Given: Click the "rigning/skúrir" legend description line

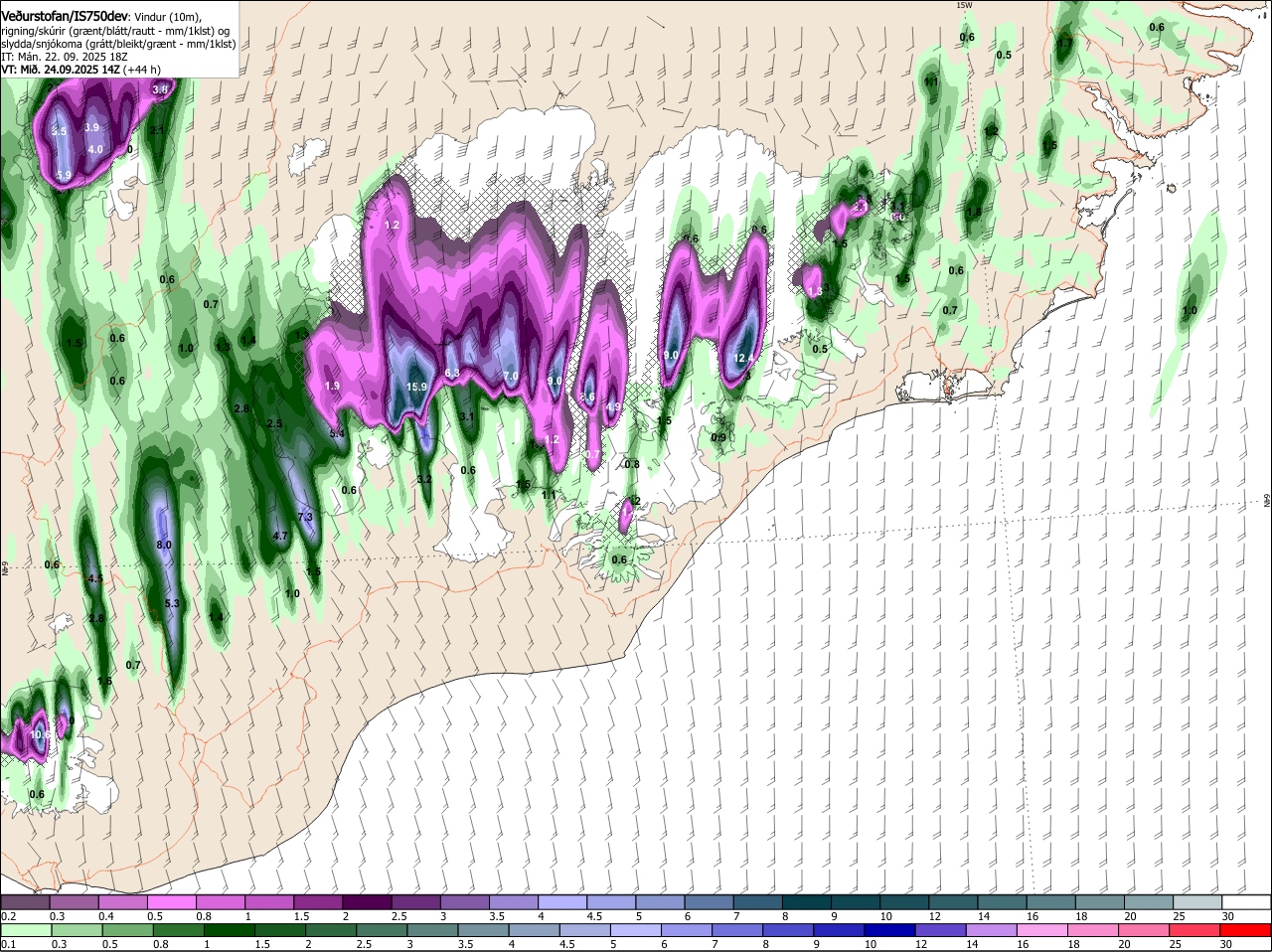Looking at the screenshot, I should click(x=115, y=31).
